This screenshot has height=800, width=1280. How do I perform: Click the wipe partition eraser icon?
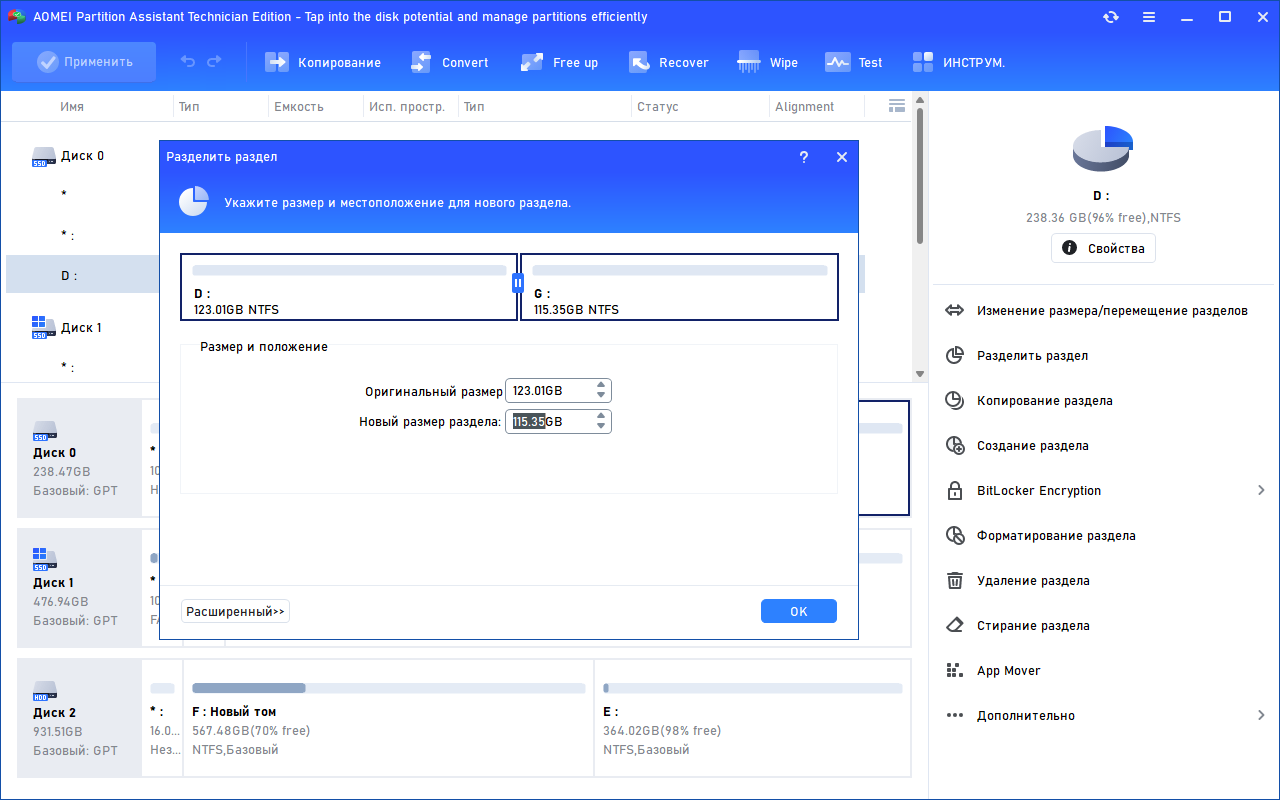pos(955,626)
